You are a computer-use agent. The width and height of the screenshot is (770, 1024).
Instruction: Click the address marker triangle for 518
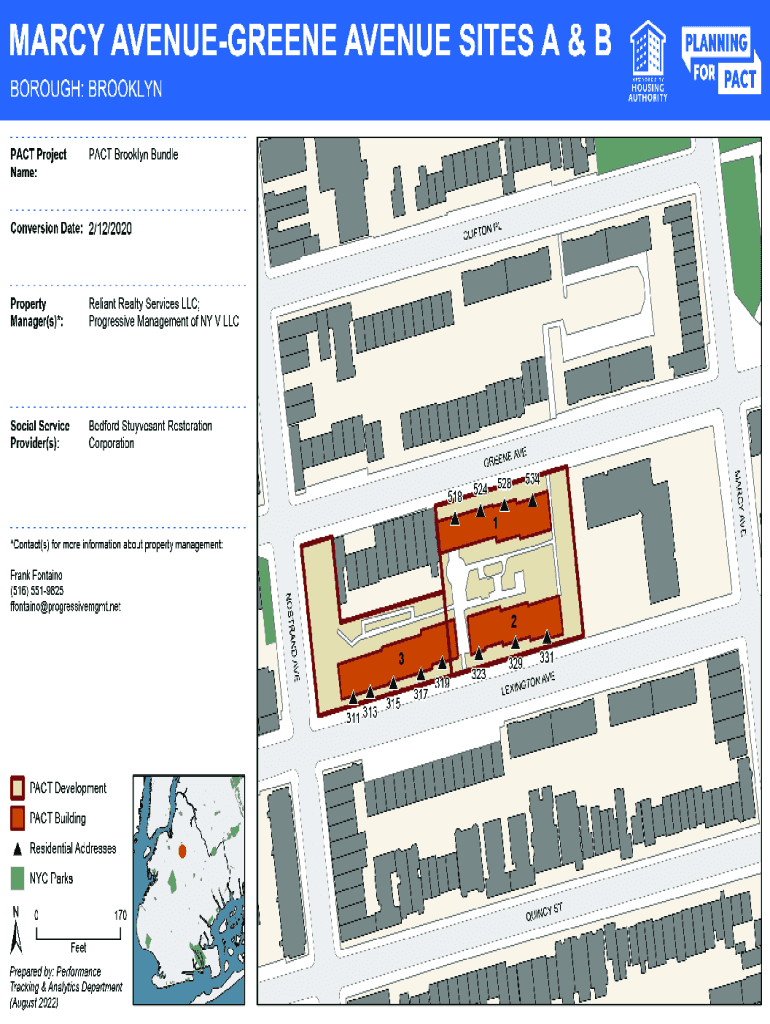pos(455,518)
